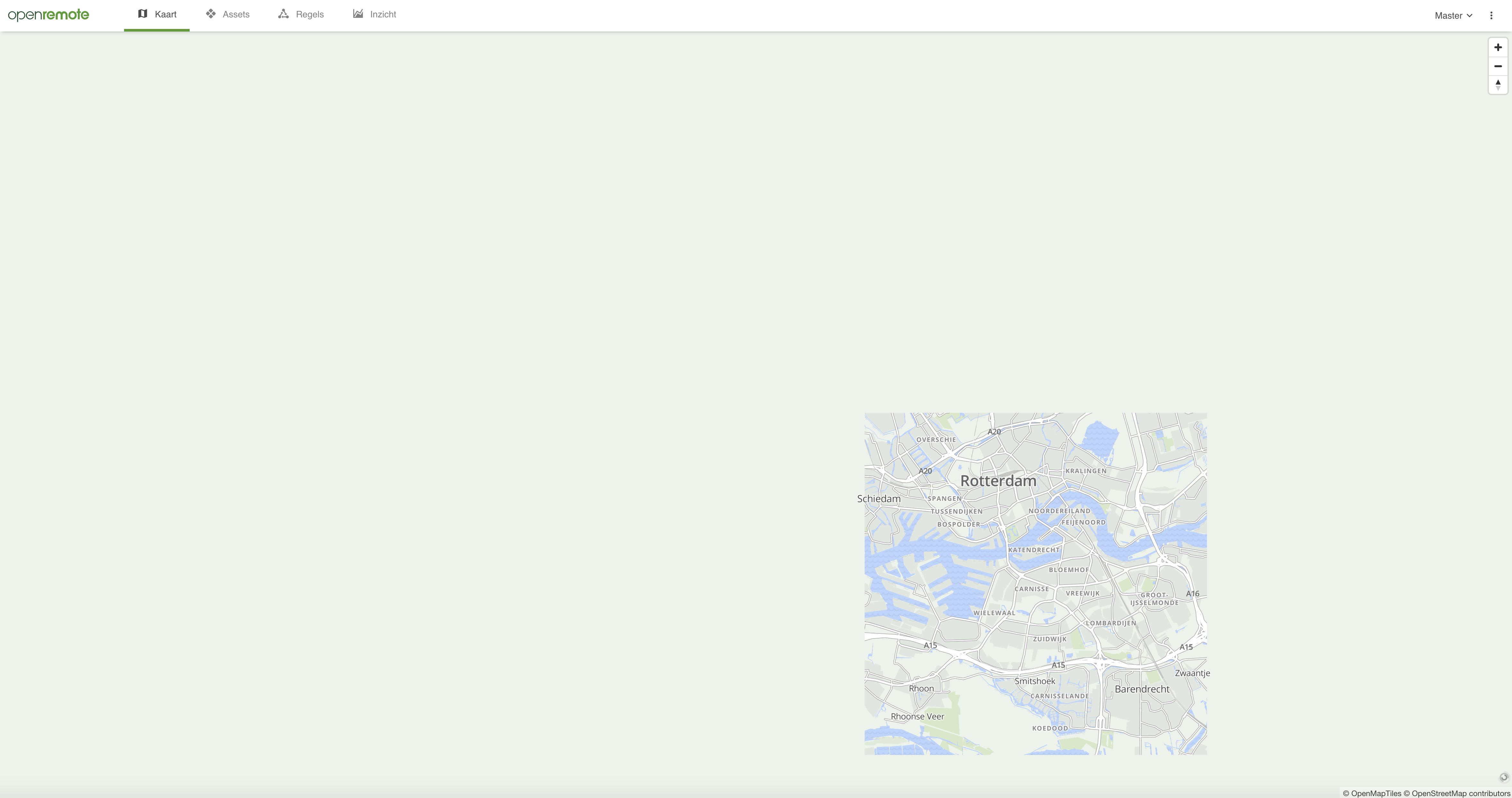Open the Kaart map tab
1512x798 pixels.
[x=157, y=15]
